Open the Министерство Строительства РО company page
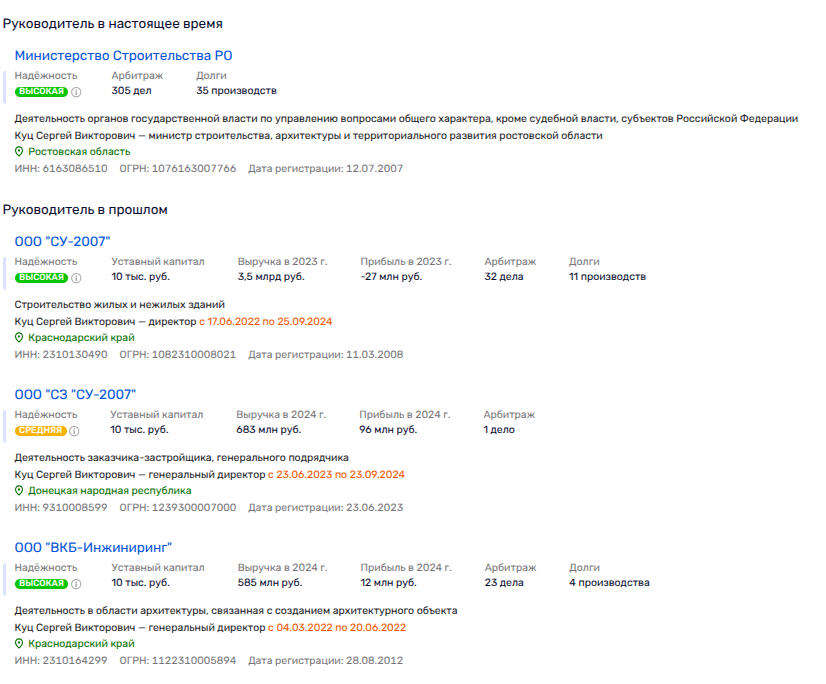826x684 pixels. (x=123, y=56)
